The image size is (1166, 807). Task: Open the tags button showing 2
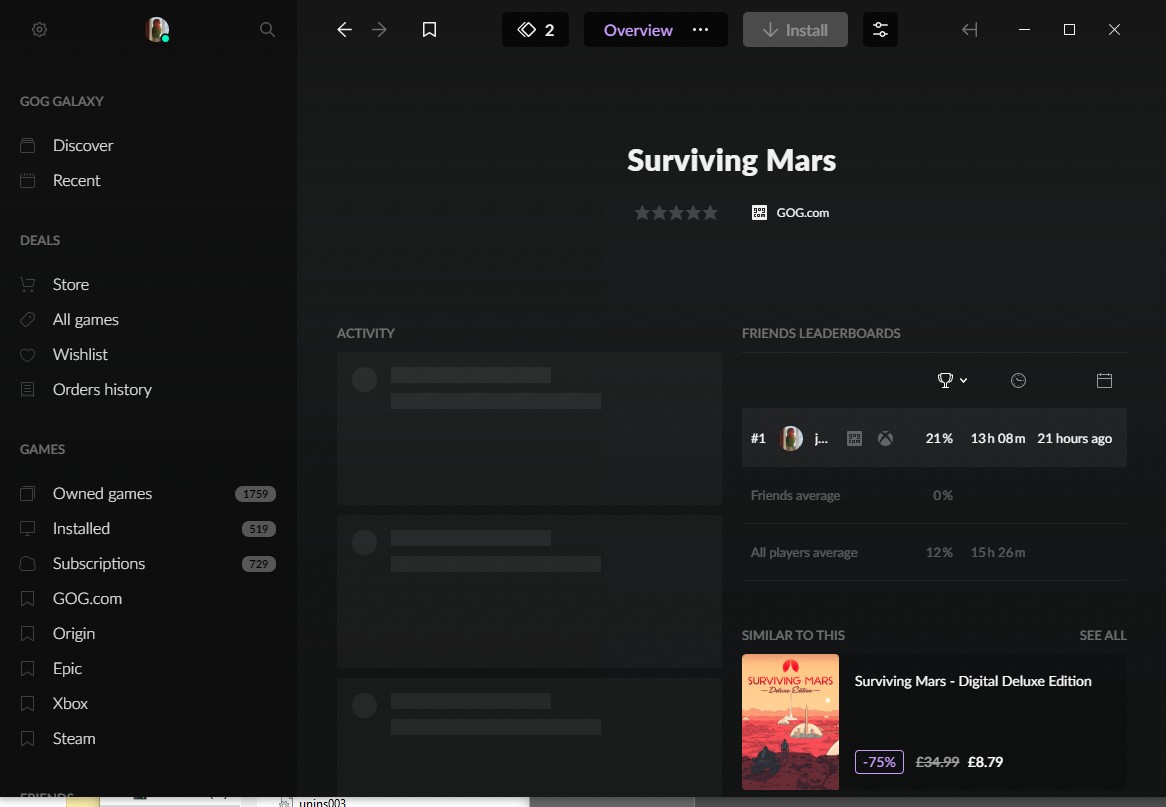535,30
